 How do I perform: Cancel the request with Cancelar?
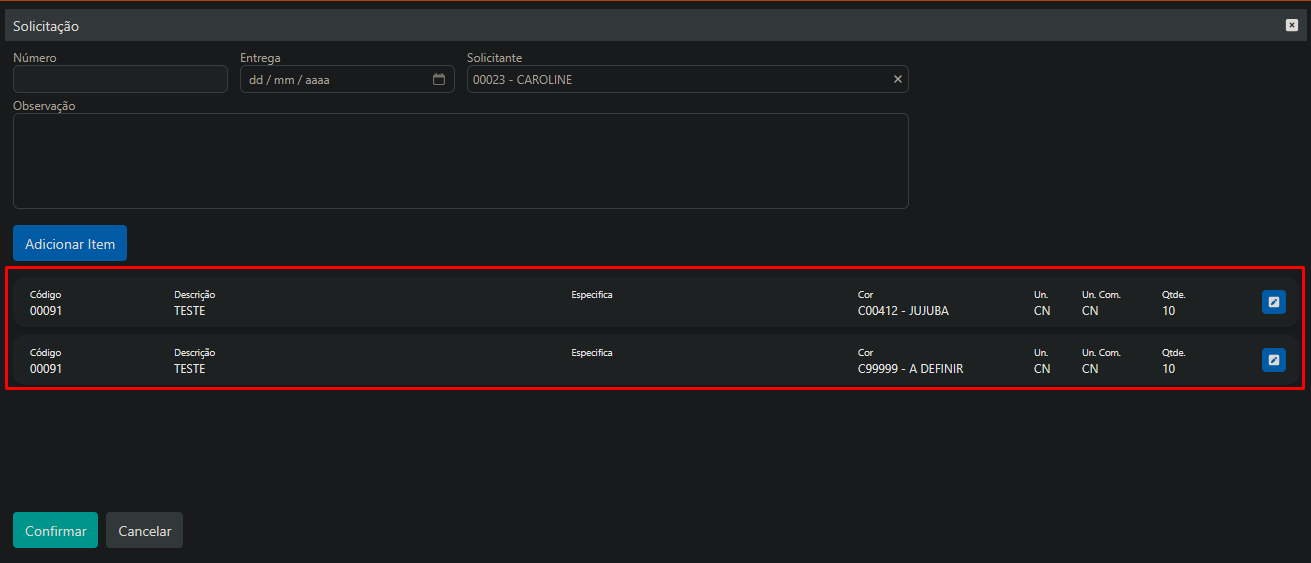point(144,531)
